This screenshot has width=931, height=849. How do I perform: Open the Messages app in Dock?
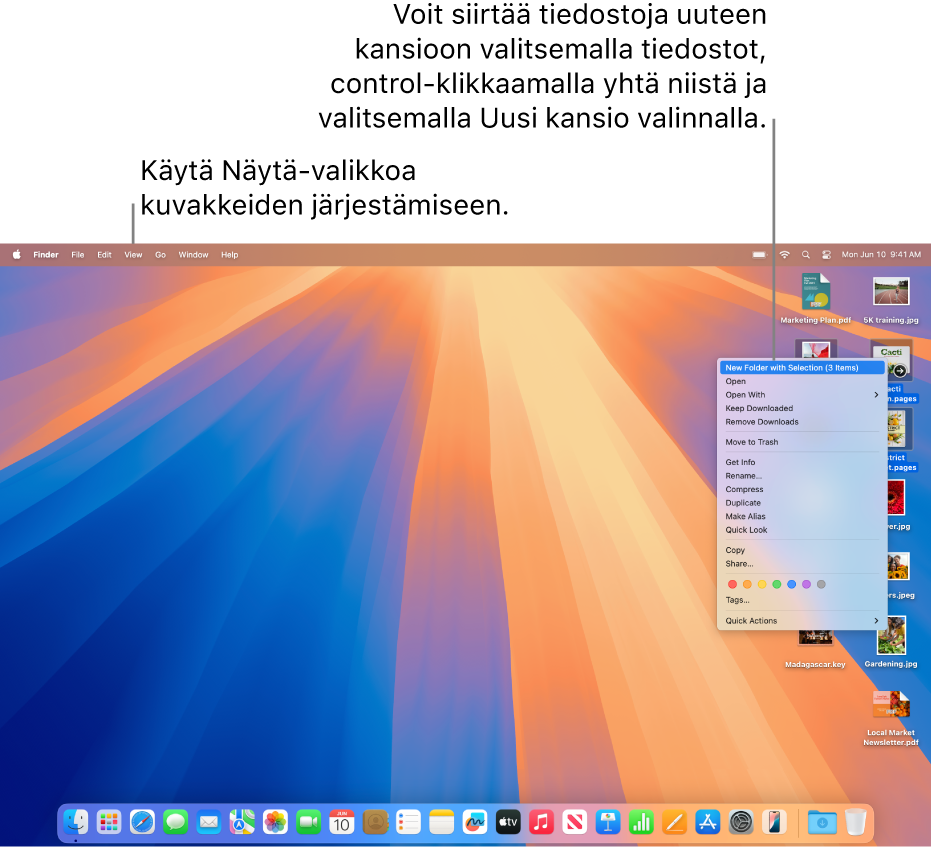pyautogui.click(x=176, y=822)
